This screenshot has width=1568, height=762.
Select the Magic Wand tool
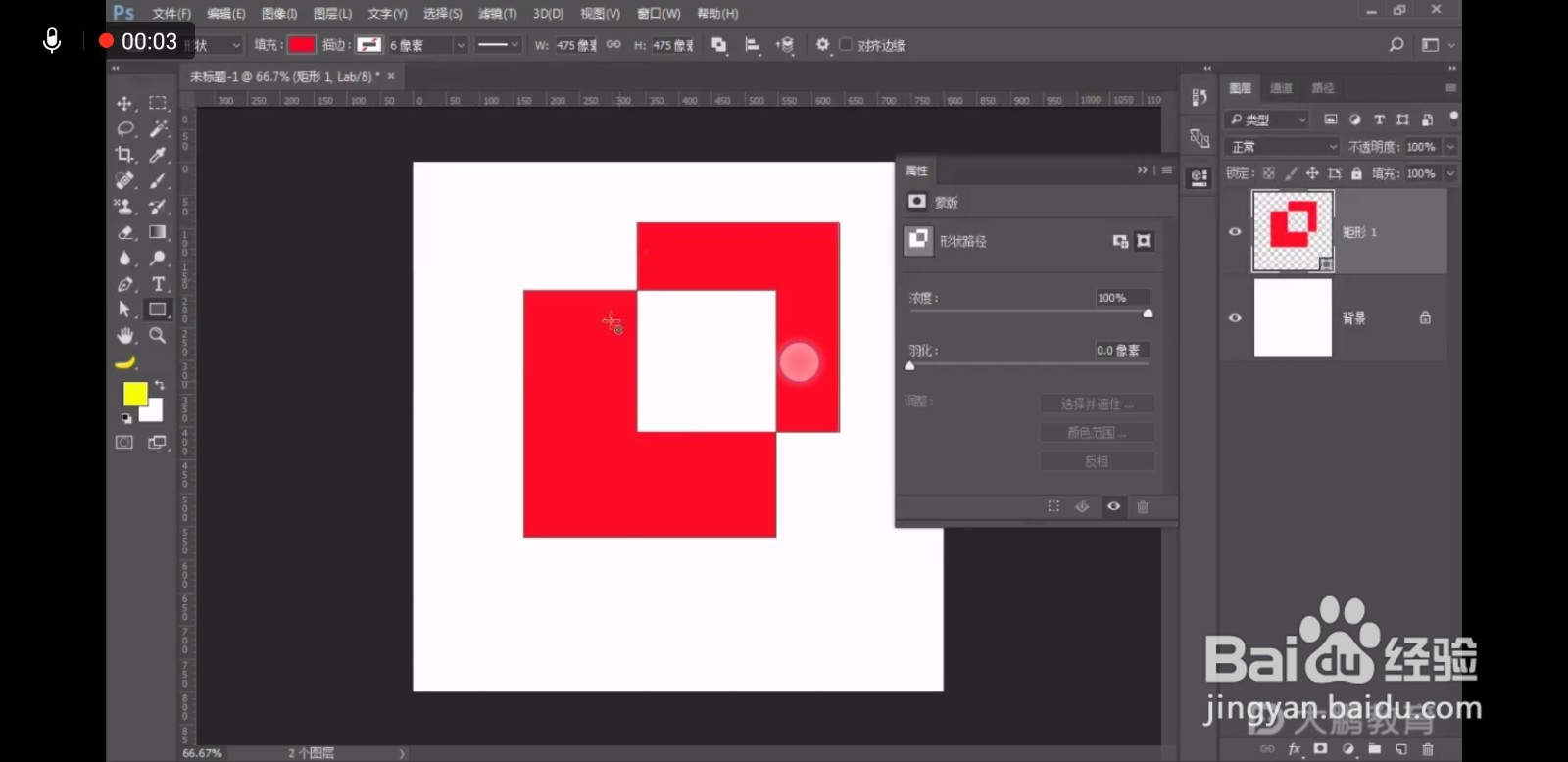pyautogui.click(x=157, y=128)
